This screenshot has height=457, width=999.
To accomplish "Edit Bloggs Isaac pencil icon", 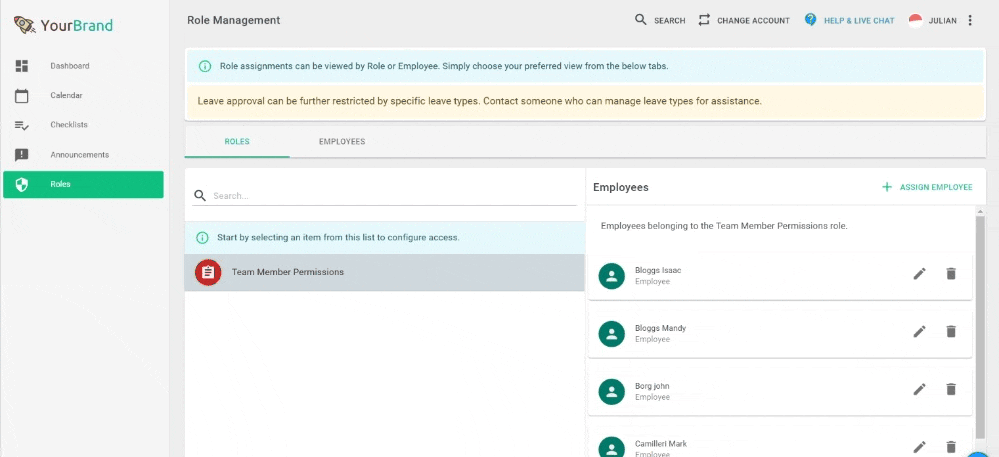I will point(919,274).
